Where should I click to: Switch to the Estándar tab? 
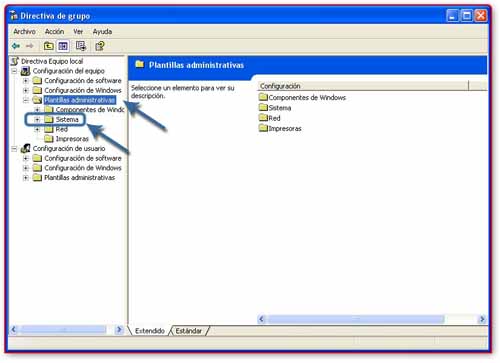pos(189,331)
